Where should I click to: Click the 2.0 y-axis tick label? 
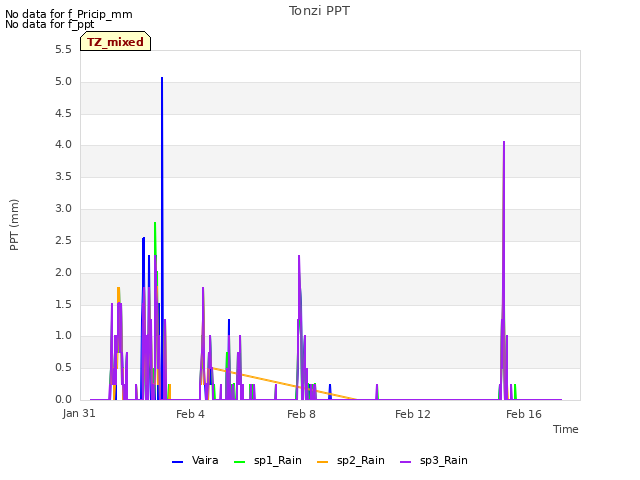(63, 273)
